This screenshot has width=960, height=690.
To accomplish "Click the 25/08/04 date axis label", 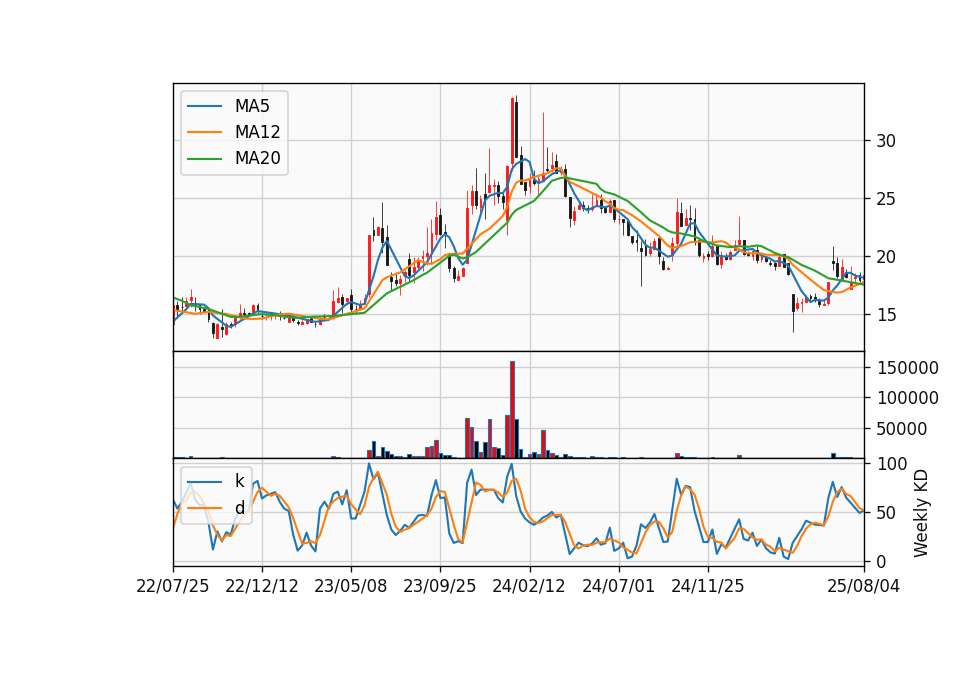I will (x=864, y=586).
